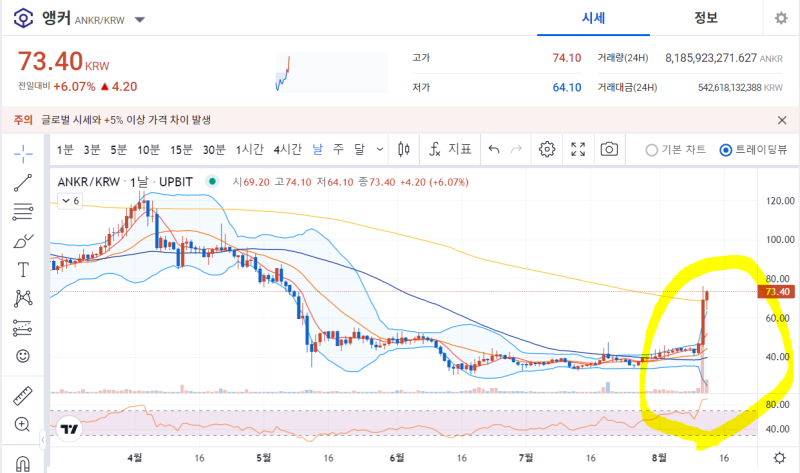Select the brush drawing tool
The width and height of the screenshot is (800, 473).
(x=23, y=241)
